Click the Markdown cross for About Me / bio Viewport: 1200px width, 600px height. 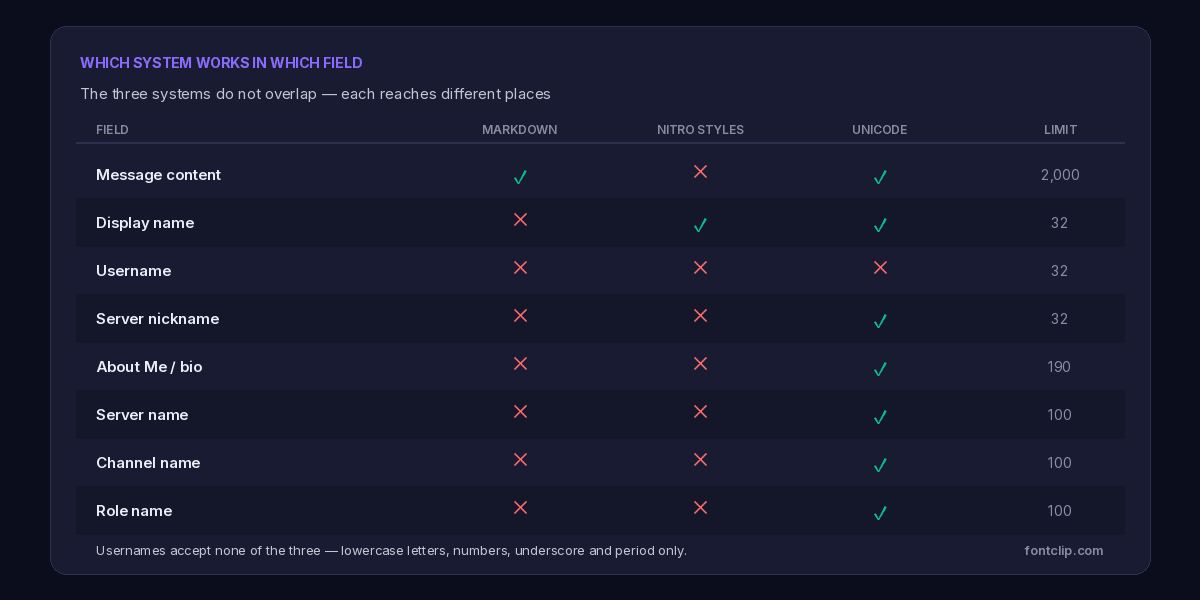click(520, 364)
